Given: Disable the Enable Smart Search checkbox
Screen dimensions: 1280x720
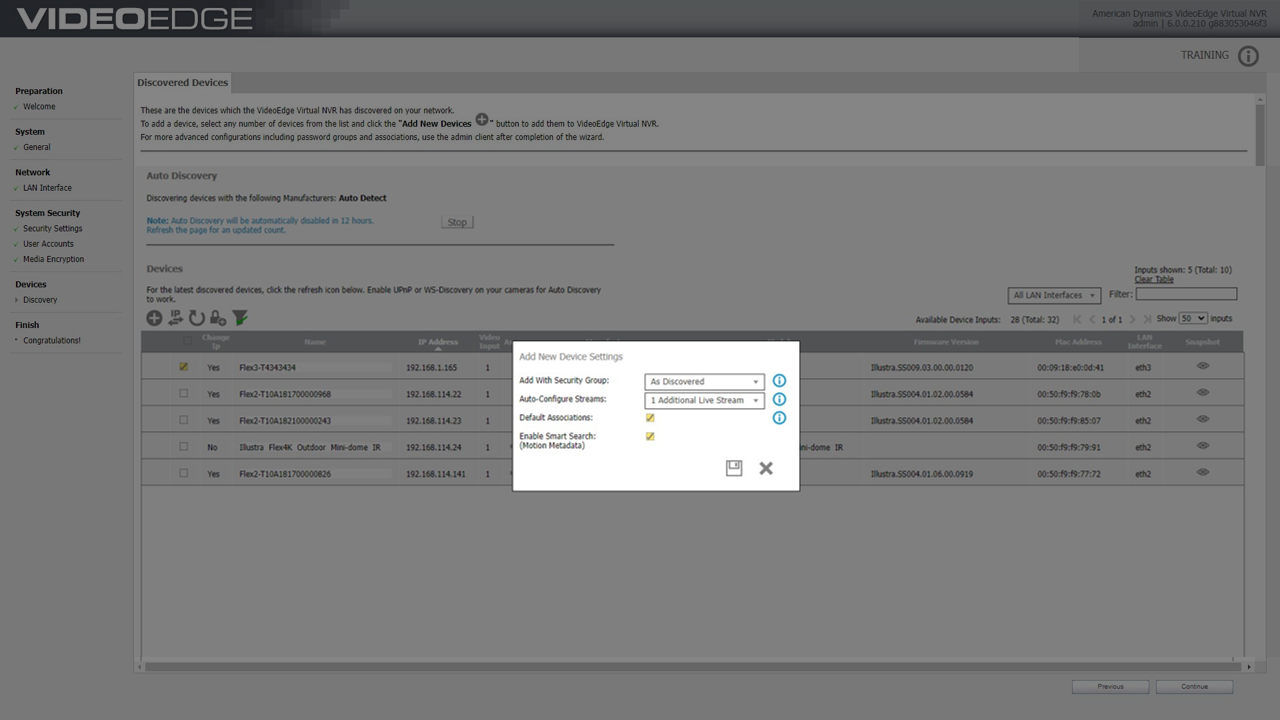Looking at the screenshot, I should (650, 437).
